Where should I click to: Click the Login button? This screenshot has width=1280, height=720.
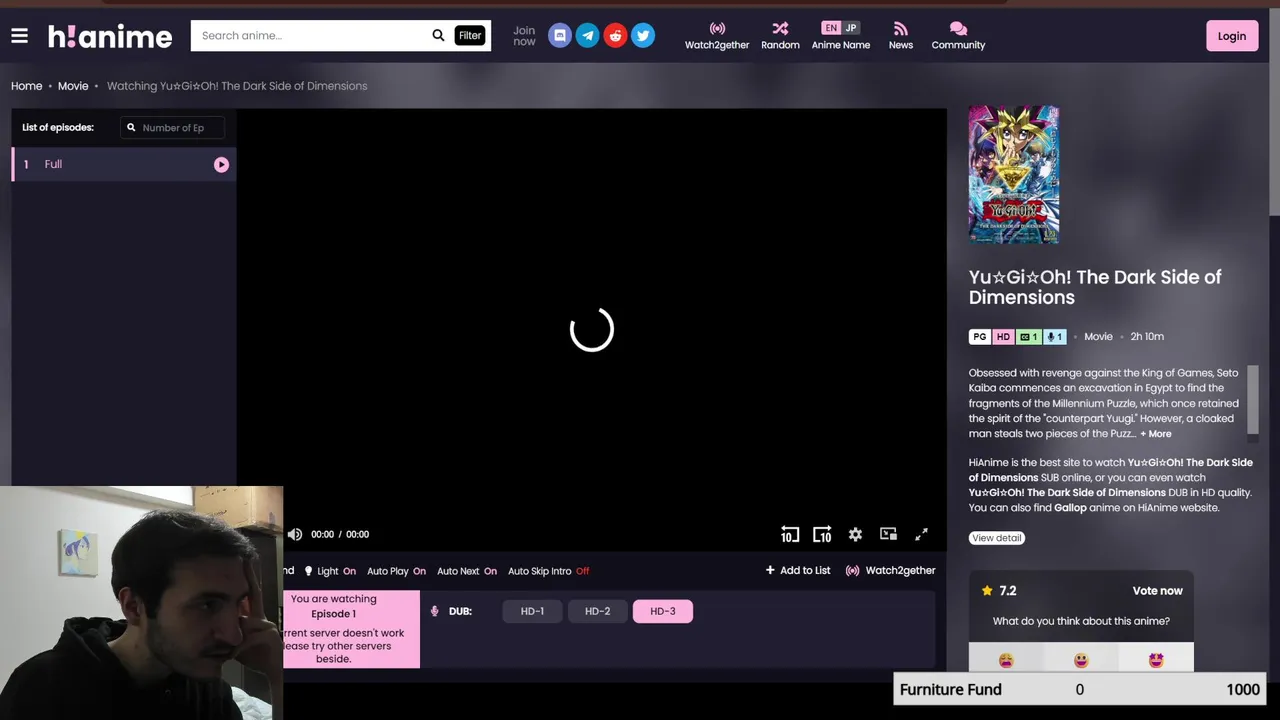coord(1232,36)
